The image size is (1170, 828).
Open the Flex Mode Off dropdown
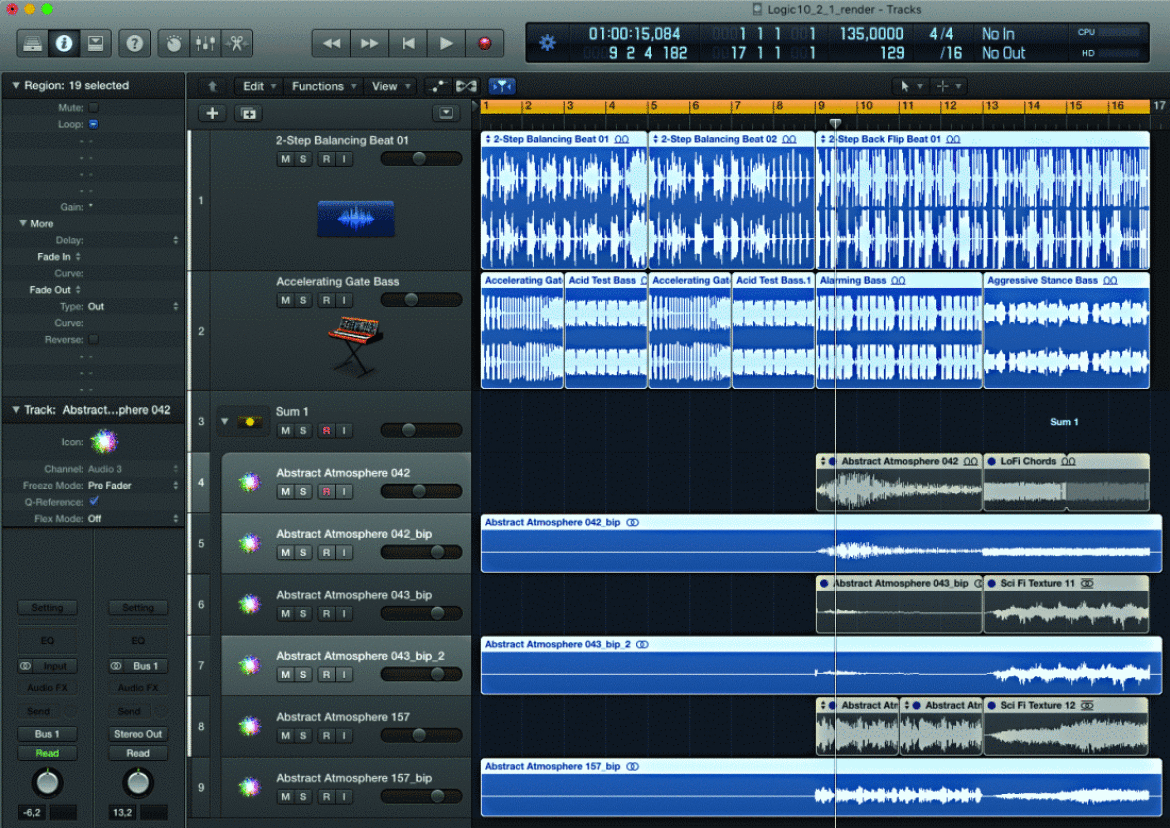coord(133,518)
